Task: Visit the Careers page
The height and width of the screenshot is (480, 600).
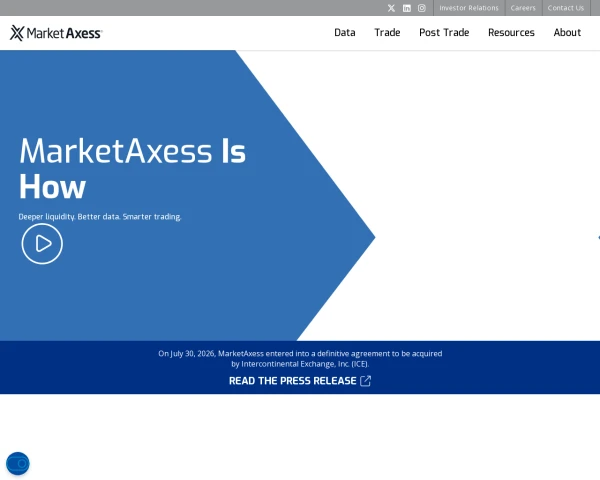Action: (x=523, y=8)
